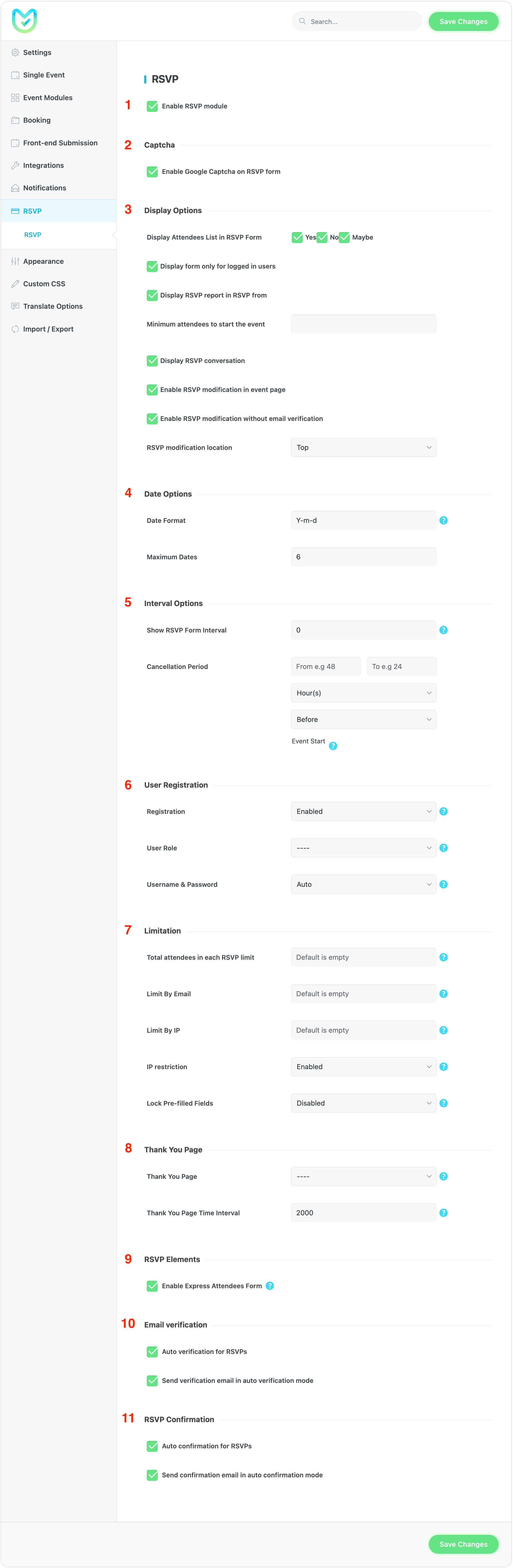
Task: Click help icon for Enable Express Attendees Form
Action: (x=270, y=1285)
